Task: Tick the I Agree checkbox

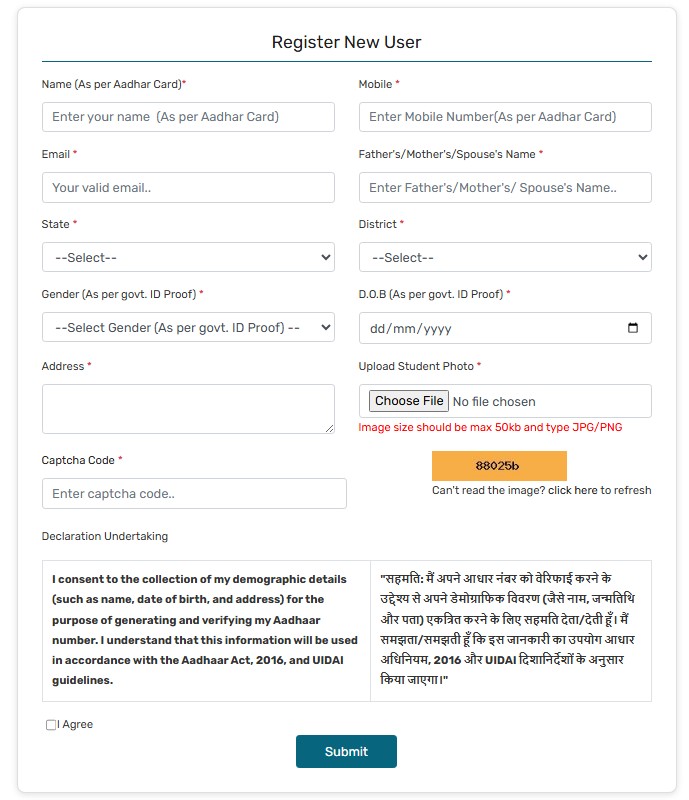Action: click(52, 725)
